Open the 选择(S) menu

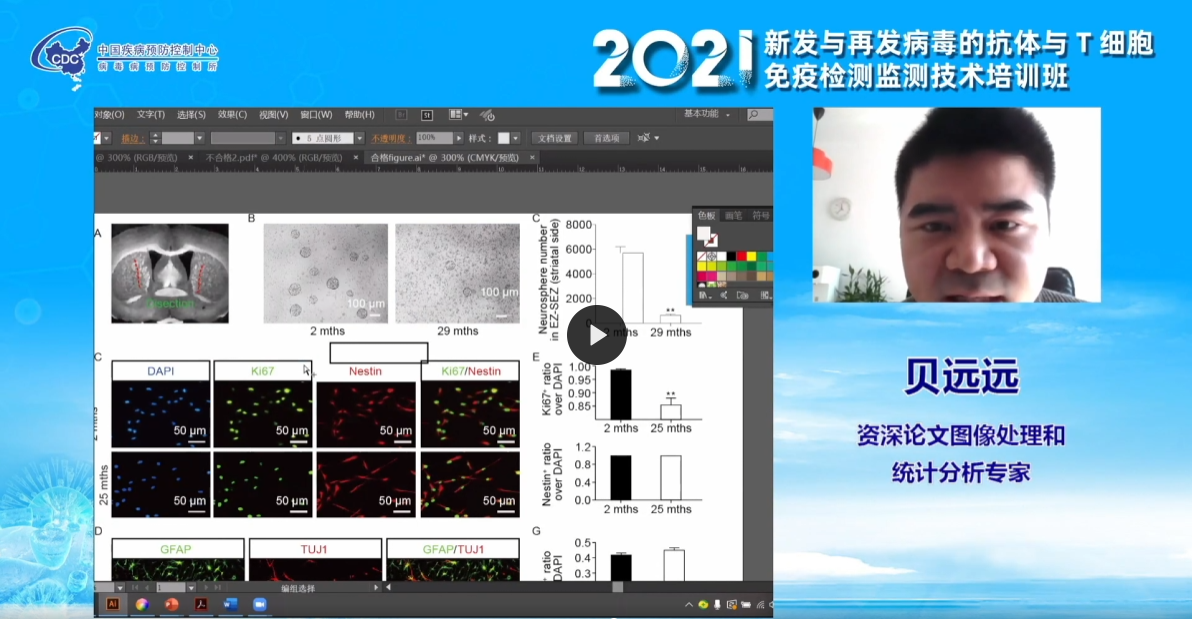coord(191,115)
